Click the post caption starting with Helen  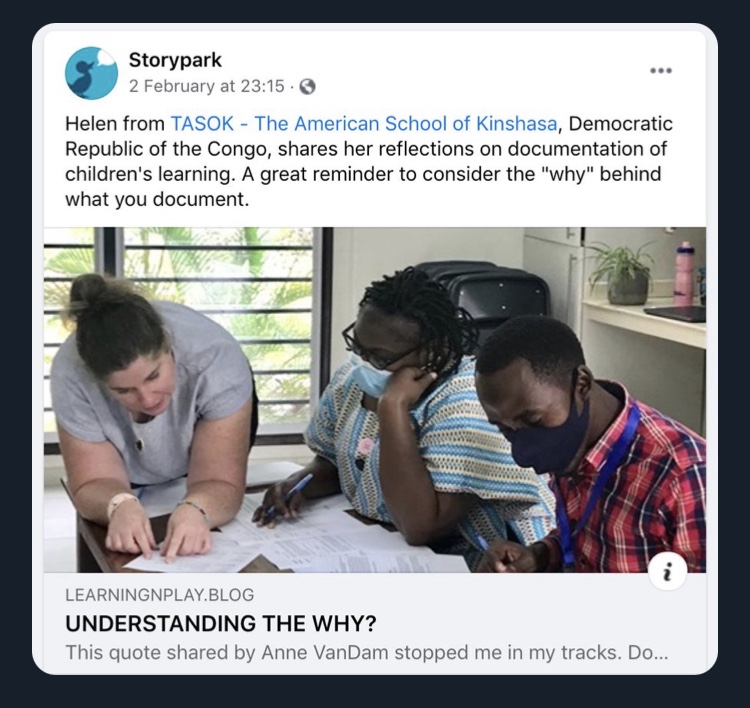(369, 161)
